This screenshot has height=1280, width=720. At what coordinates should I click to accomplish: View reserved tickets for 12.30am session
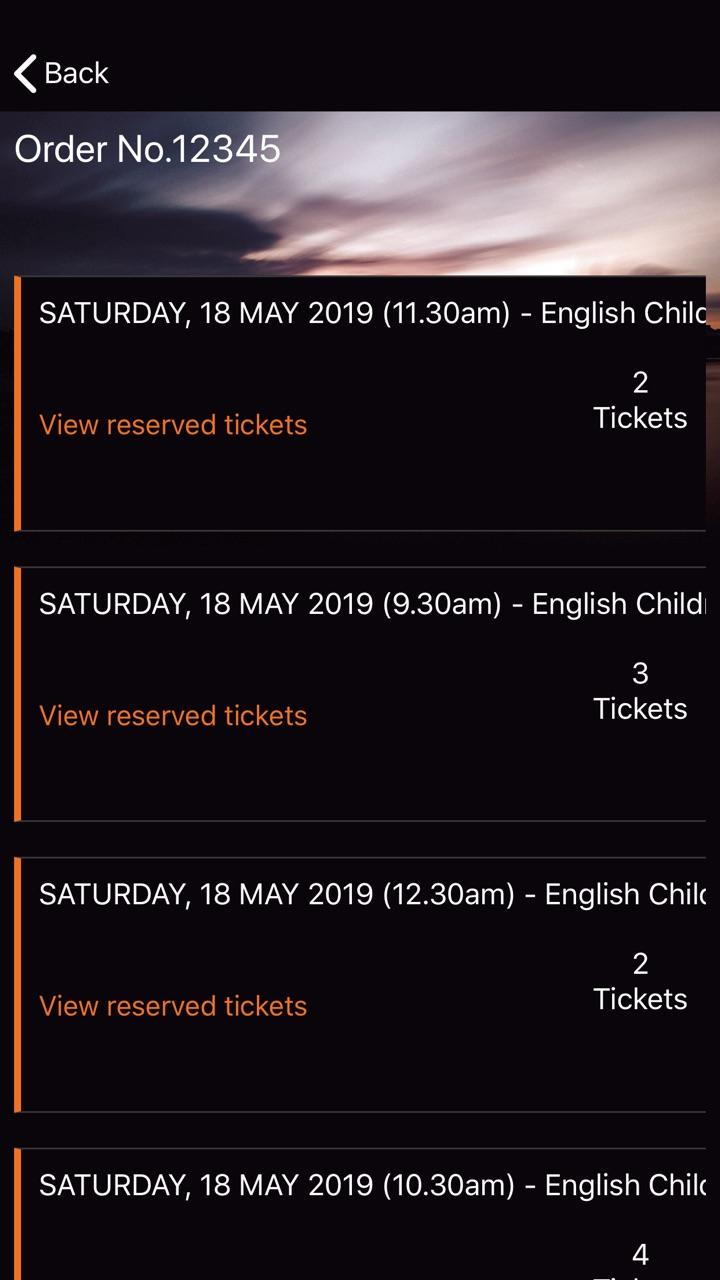173,1006
